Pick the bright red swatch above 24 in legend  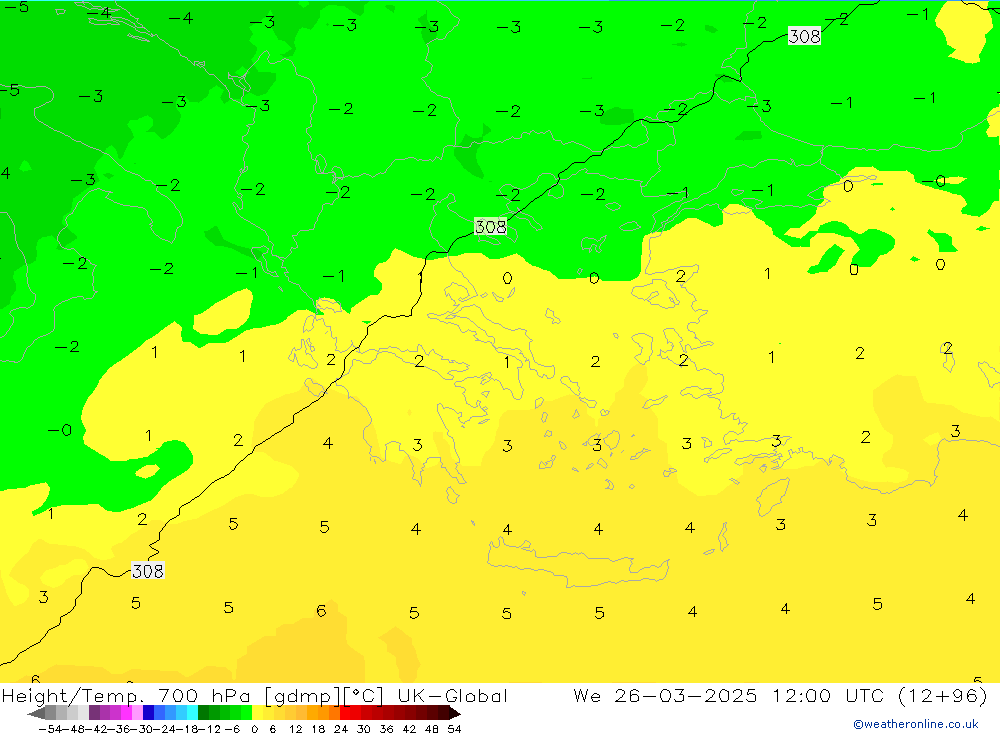pyautogui.click(x=345, y=713)
